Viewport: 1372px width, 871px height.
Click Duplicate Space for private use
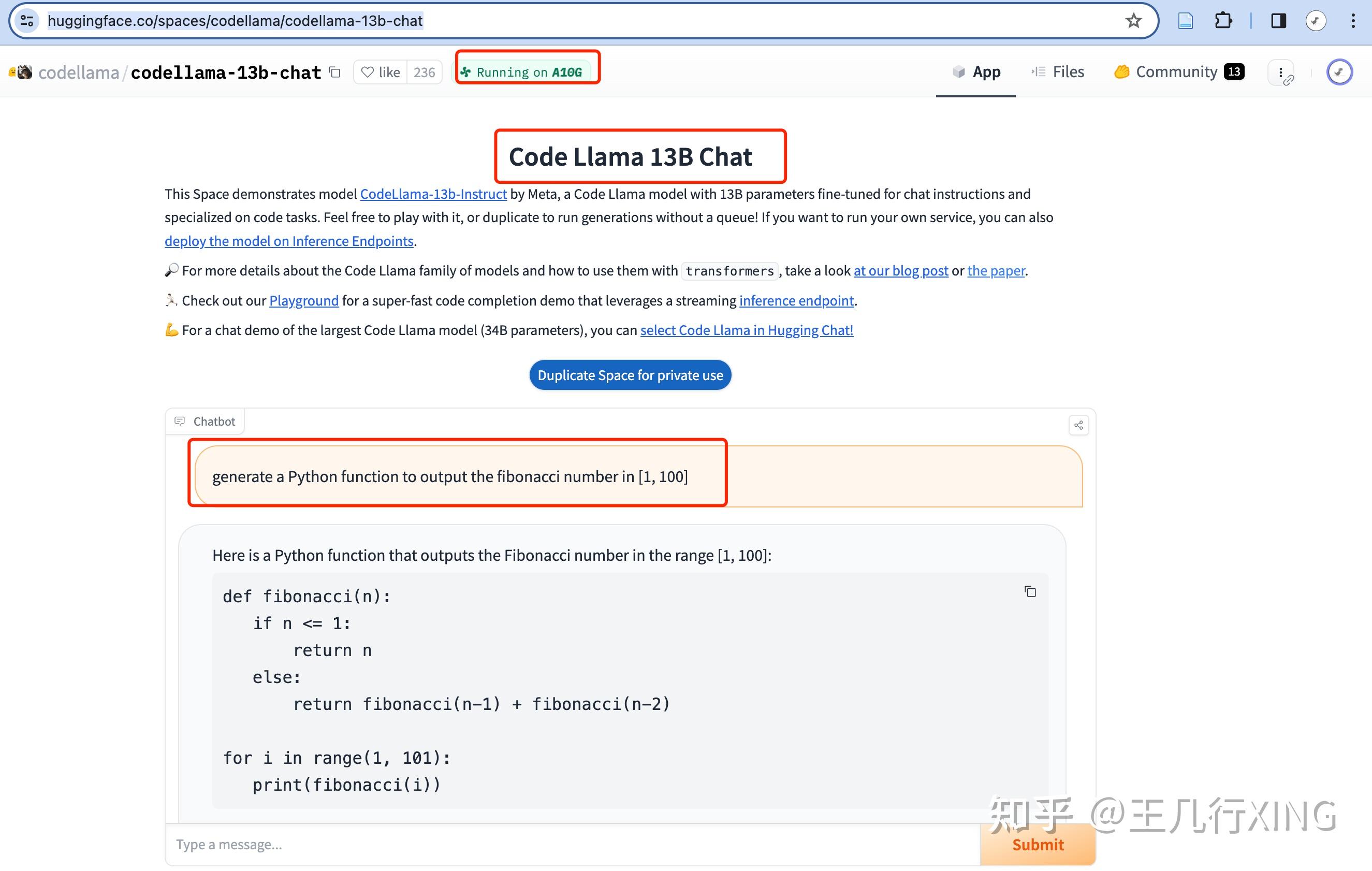click(x=630, y=375)
